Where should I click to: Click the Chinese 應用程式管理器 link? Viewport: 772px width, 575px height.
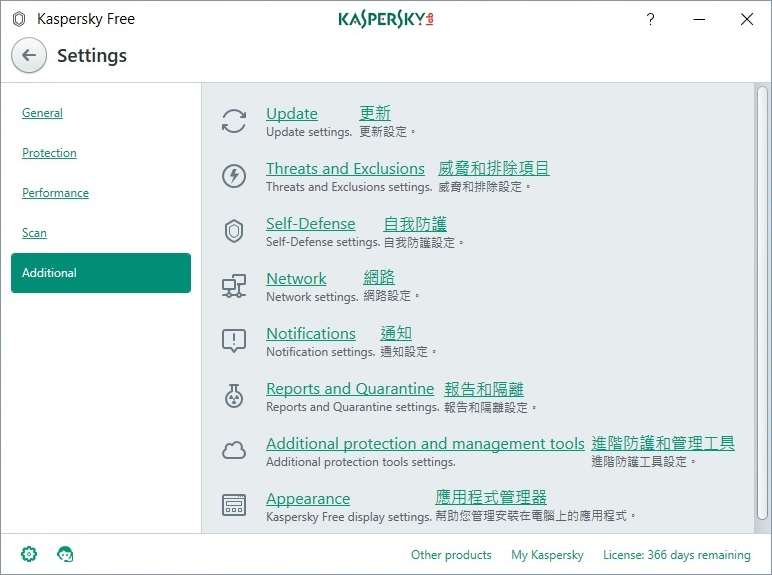(x=491, y=497)
